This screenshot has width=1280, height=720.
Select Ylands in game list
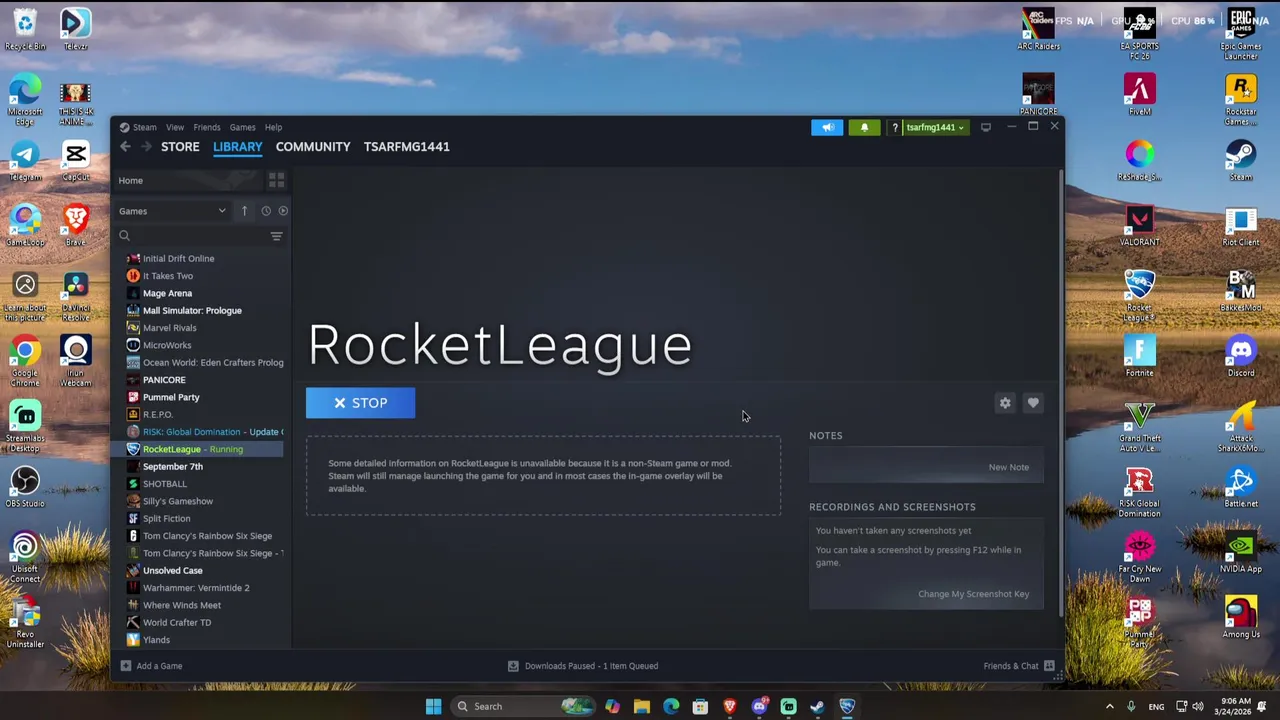coord(156,640)
